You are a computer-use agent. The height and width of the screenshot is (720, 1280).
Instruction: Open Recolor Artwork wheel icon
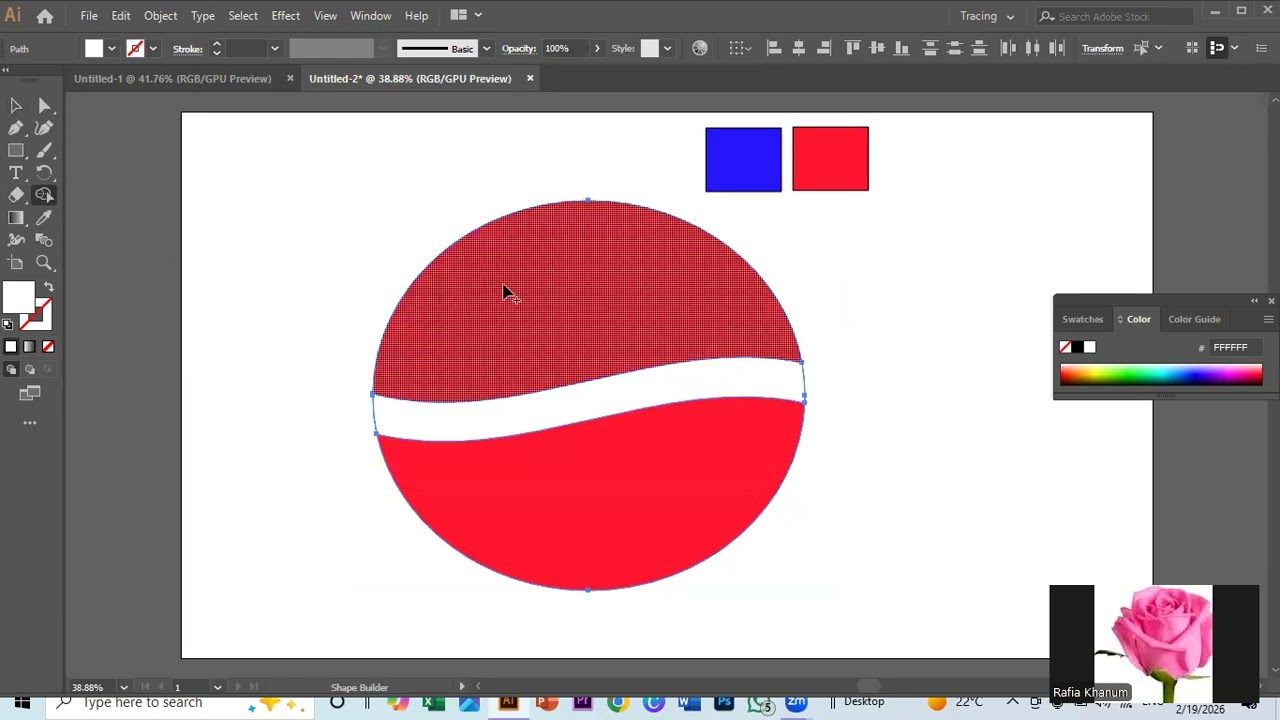tap(700, 48)
